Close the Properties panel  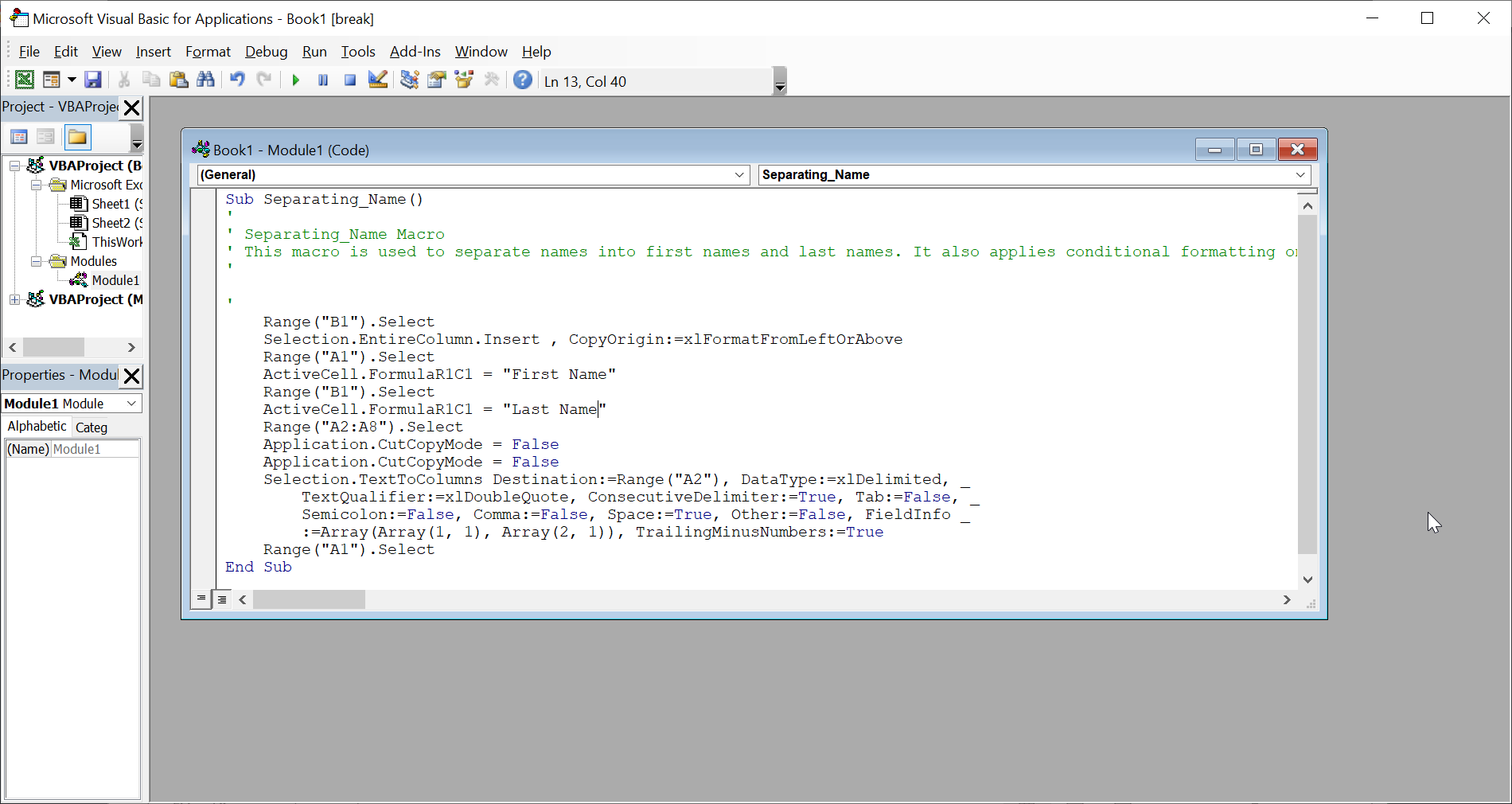[132, 376]
